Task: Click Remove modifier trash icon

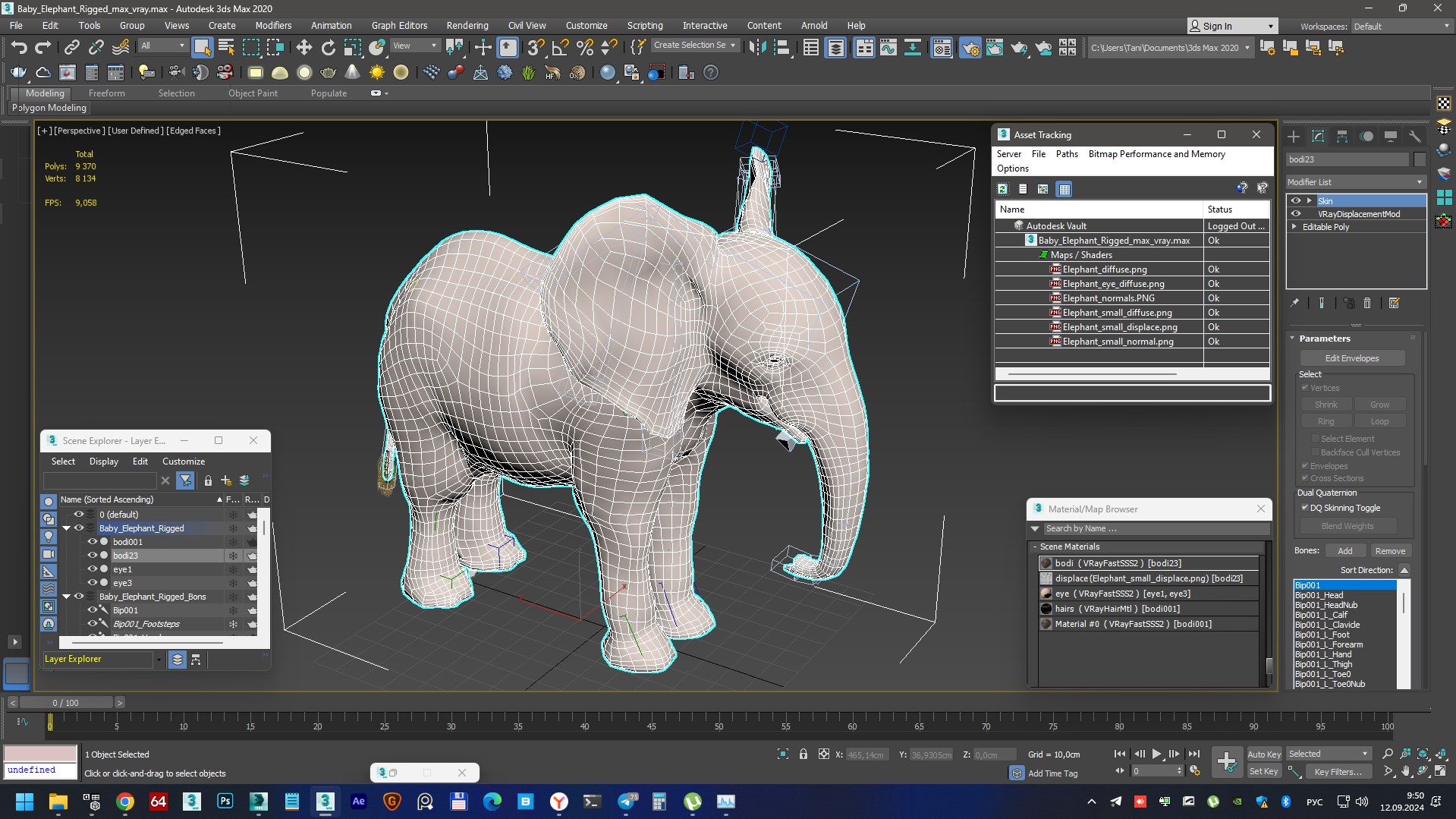Action: tap(1367, 303)
